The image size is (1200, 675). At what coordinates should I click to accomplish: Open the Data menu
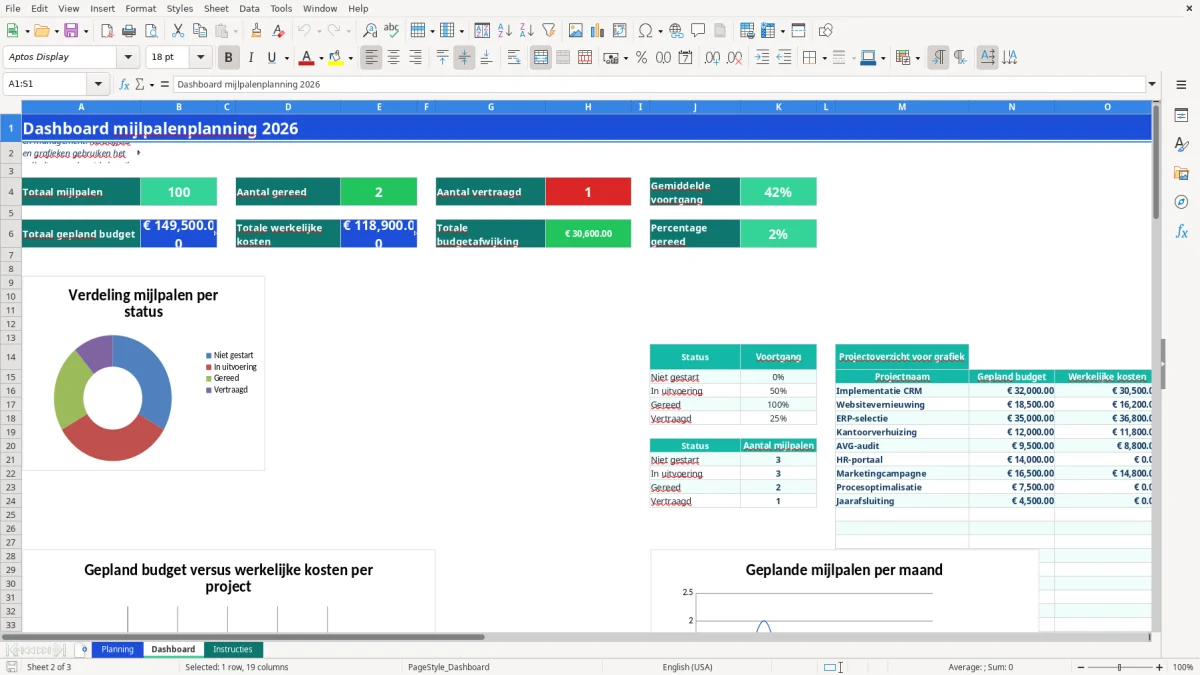249,8
